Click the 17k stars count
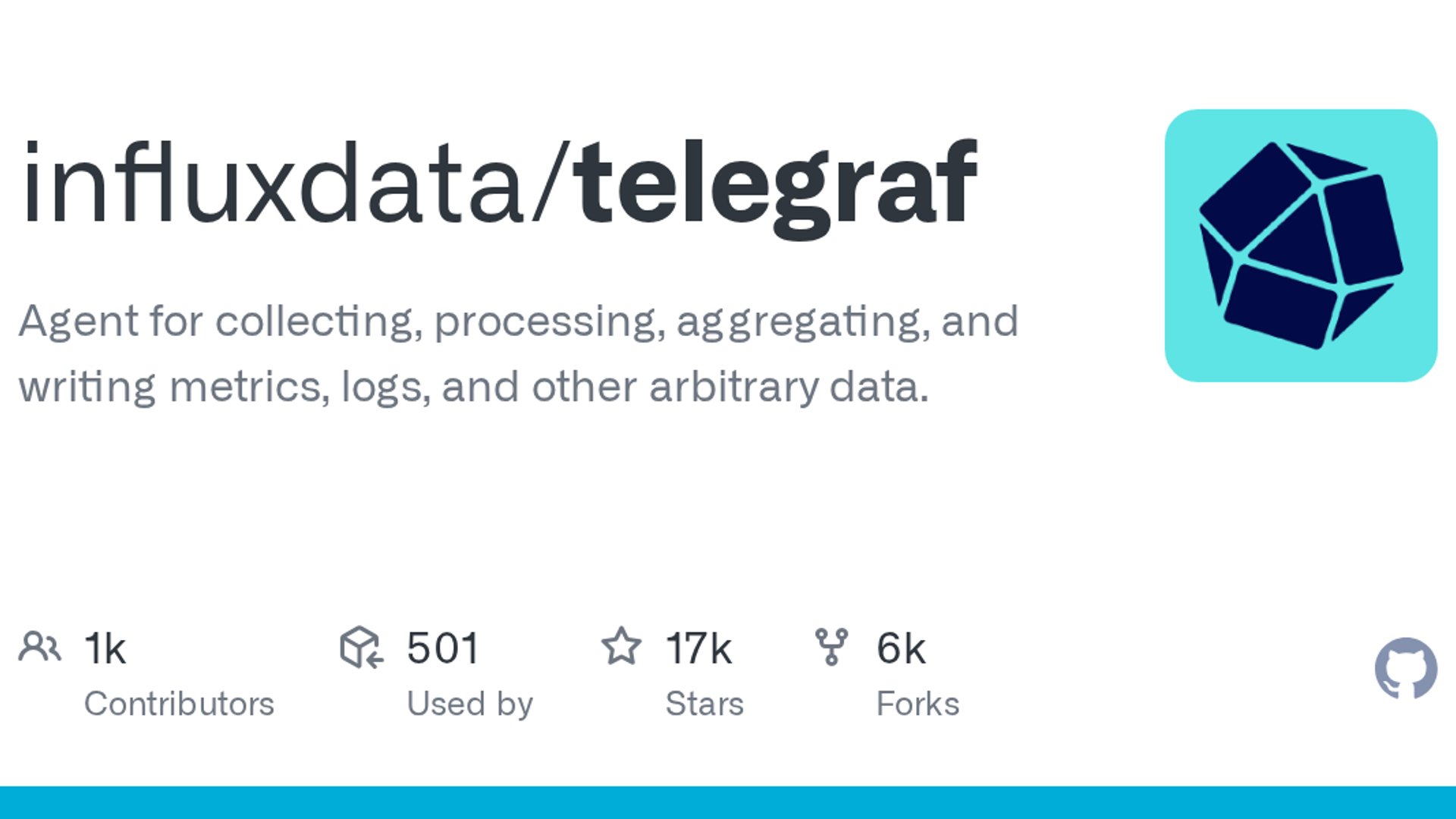Image resolution: width=1456 pixels, height=819 pixels. point(698,649)
